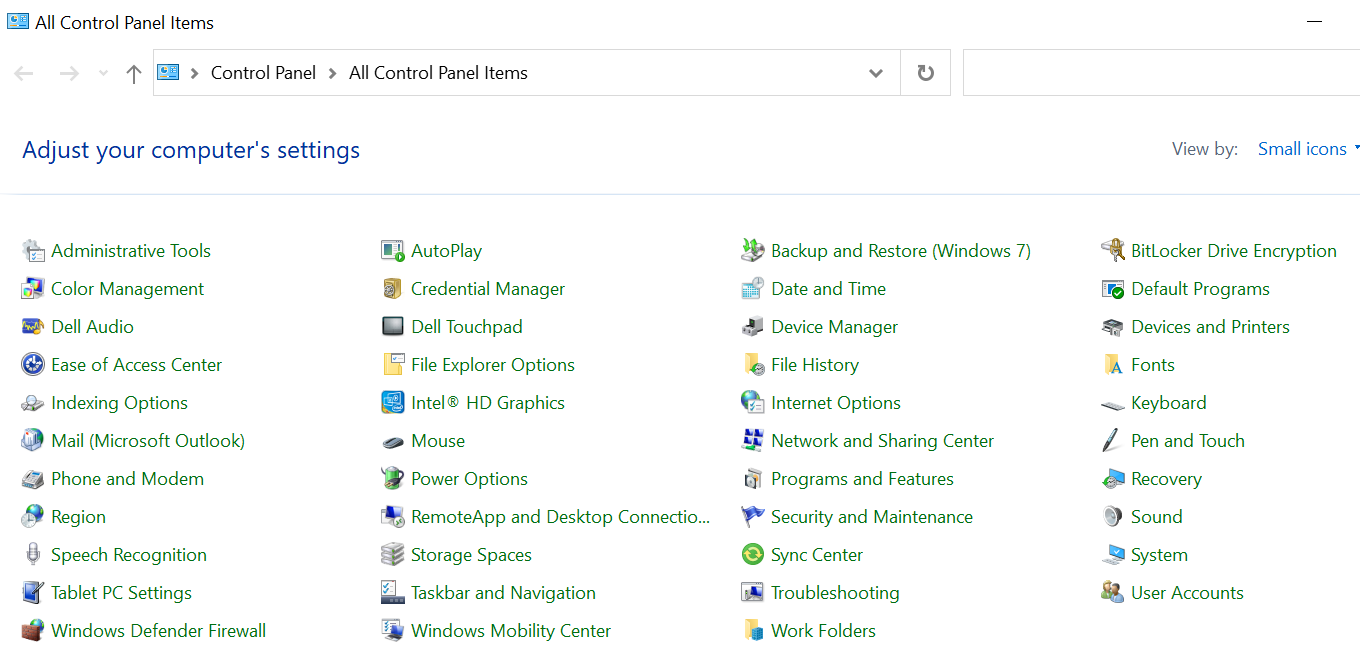Viewport: 1360px width, 664px height.
Task: Click the Intel HD Graphics icon
Action: (x=393, y=403)
